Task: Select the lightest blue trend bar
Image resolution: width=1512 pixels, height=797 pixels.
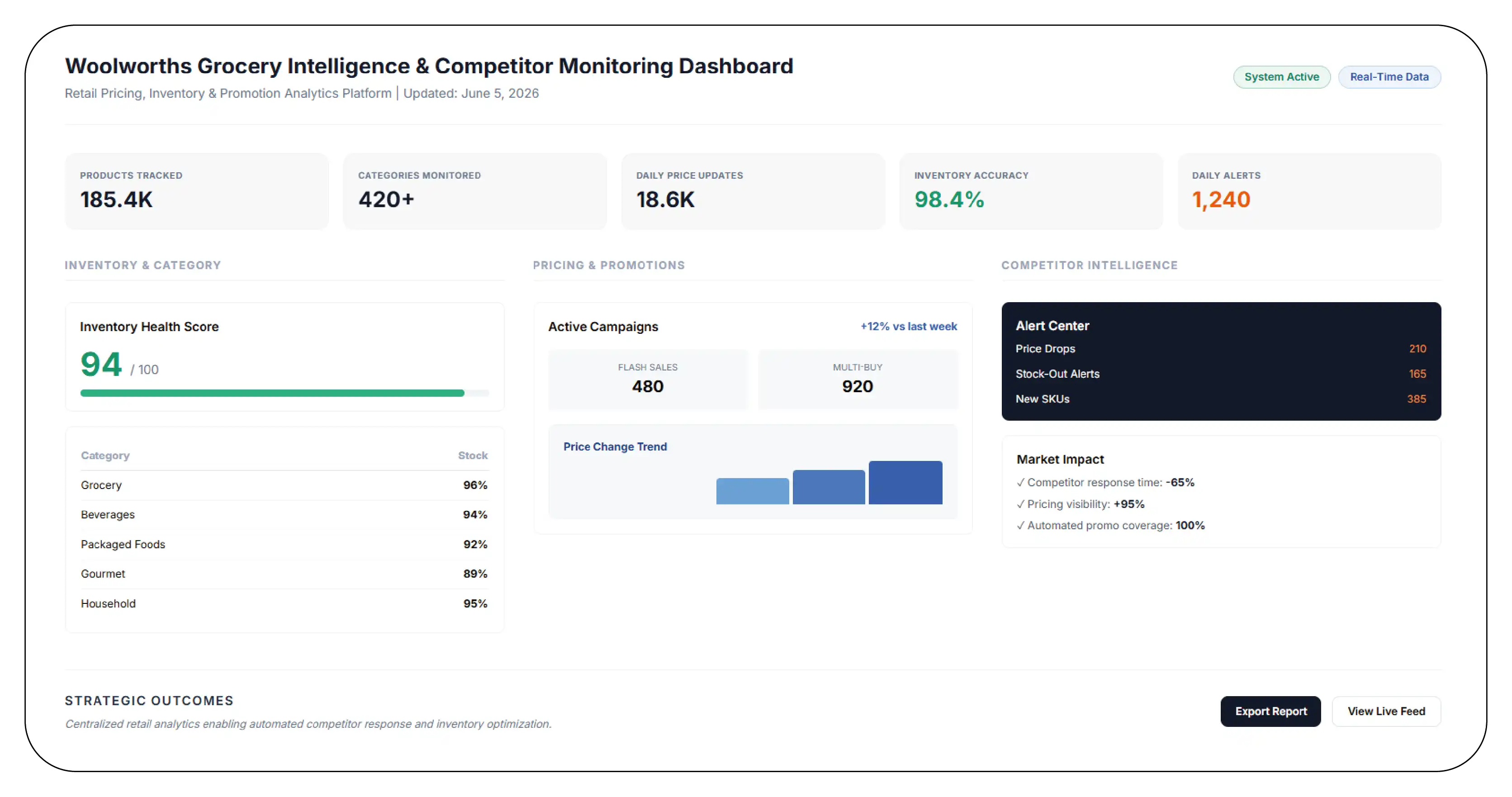Action: [753, 491]
